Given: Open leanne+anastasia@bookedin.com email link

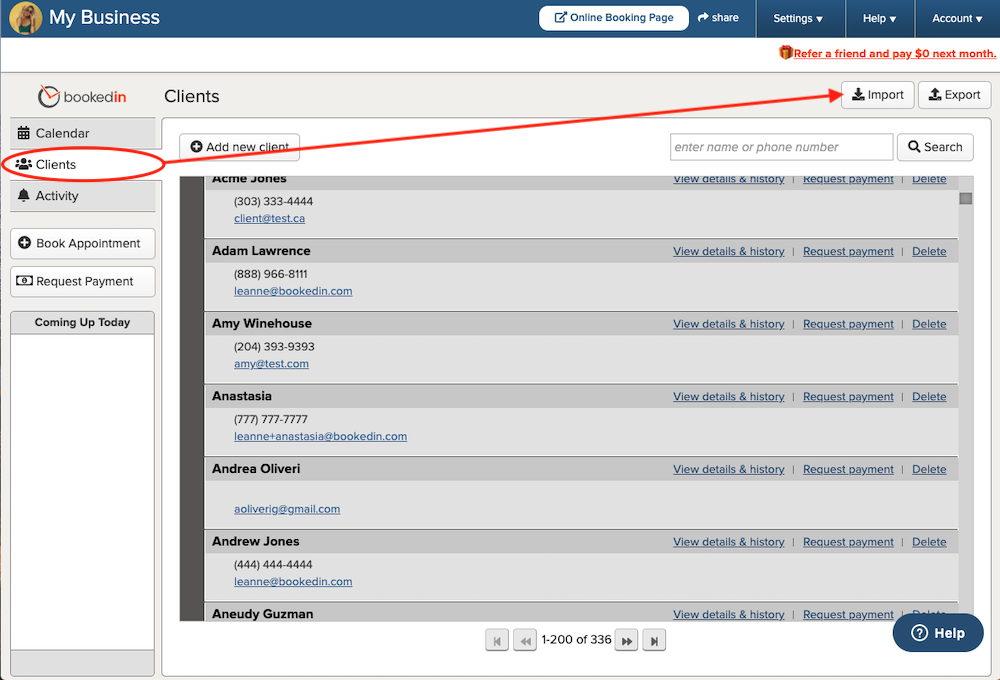Looking at the screenshot, I should tap(320, 436).
